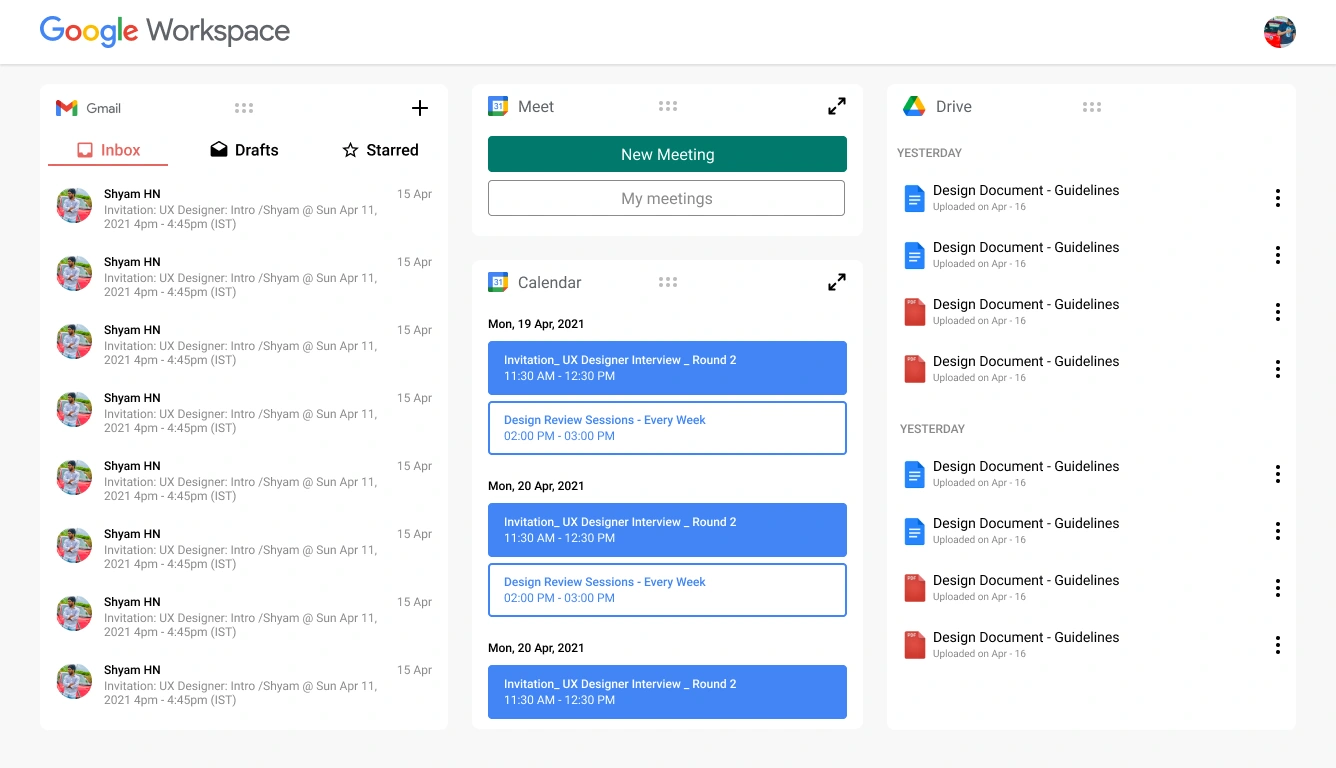The width and height of the screenshot is (1336, 768).
Task: Switch to the Starred tab
Action: click(380, 150)
